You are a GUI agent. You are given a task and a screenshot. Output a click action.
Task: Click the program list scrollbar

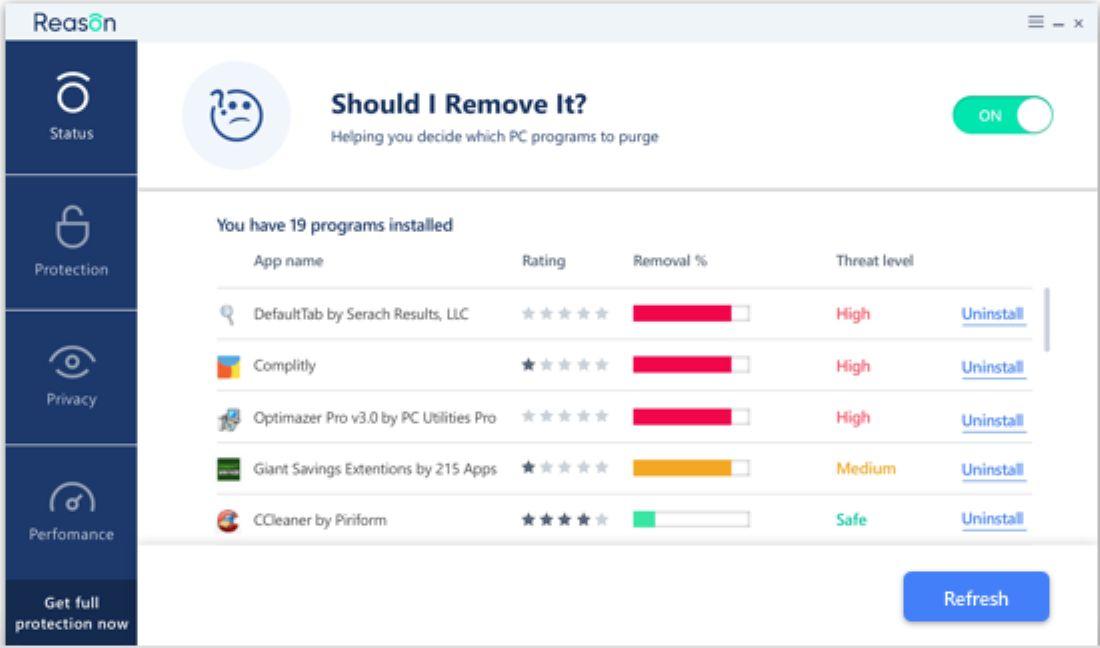[1047, 319]
